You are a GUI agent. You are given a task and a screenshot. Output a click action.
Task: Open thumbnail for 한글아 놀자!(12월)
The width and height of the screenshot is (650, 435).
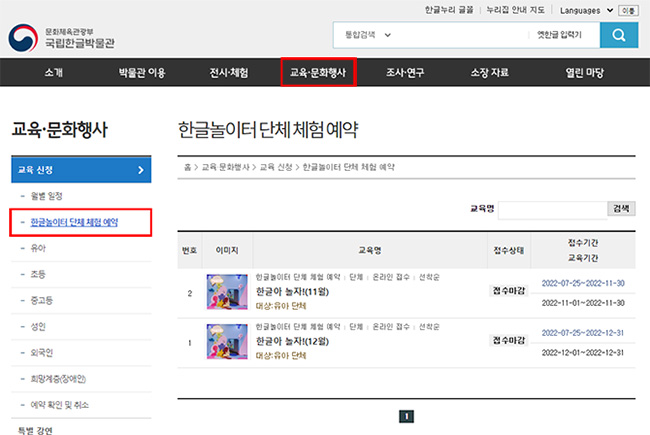click(227, 341)
